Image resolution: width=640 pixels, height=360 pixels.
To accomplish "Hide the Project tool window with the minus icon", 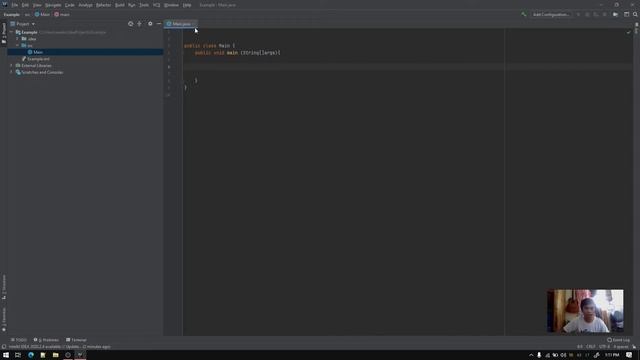I will (159, 24).
